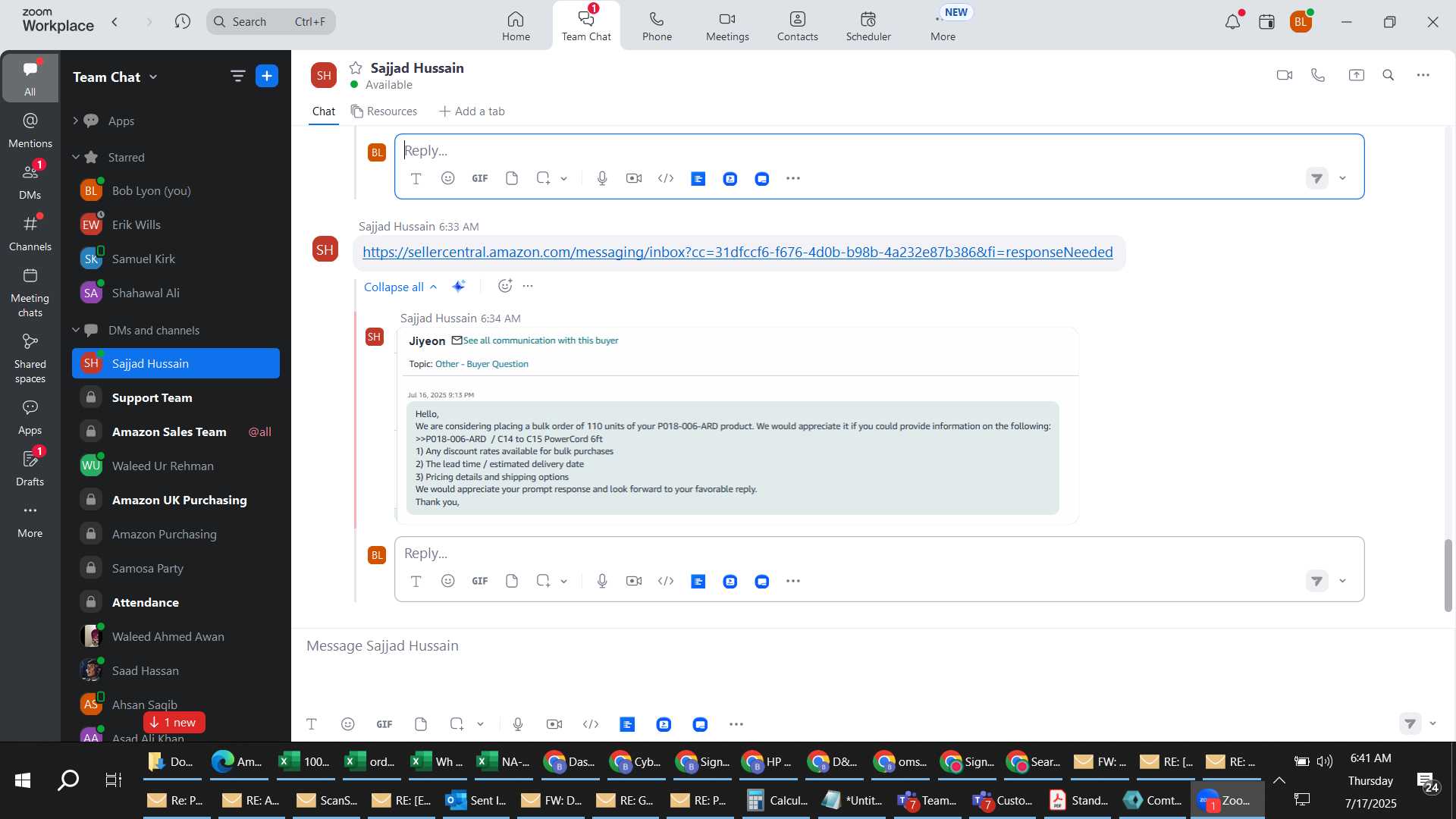Click Add a tab
The image size is (1456, 819).
472,111
